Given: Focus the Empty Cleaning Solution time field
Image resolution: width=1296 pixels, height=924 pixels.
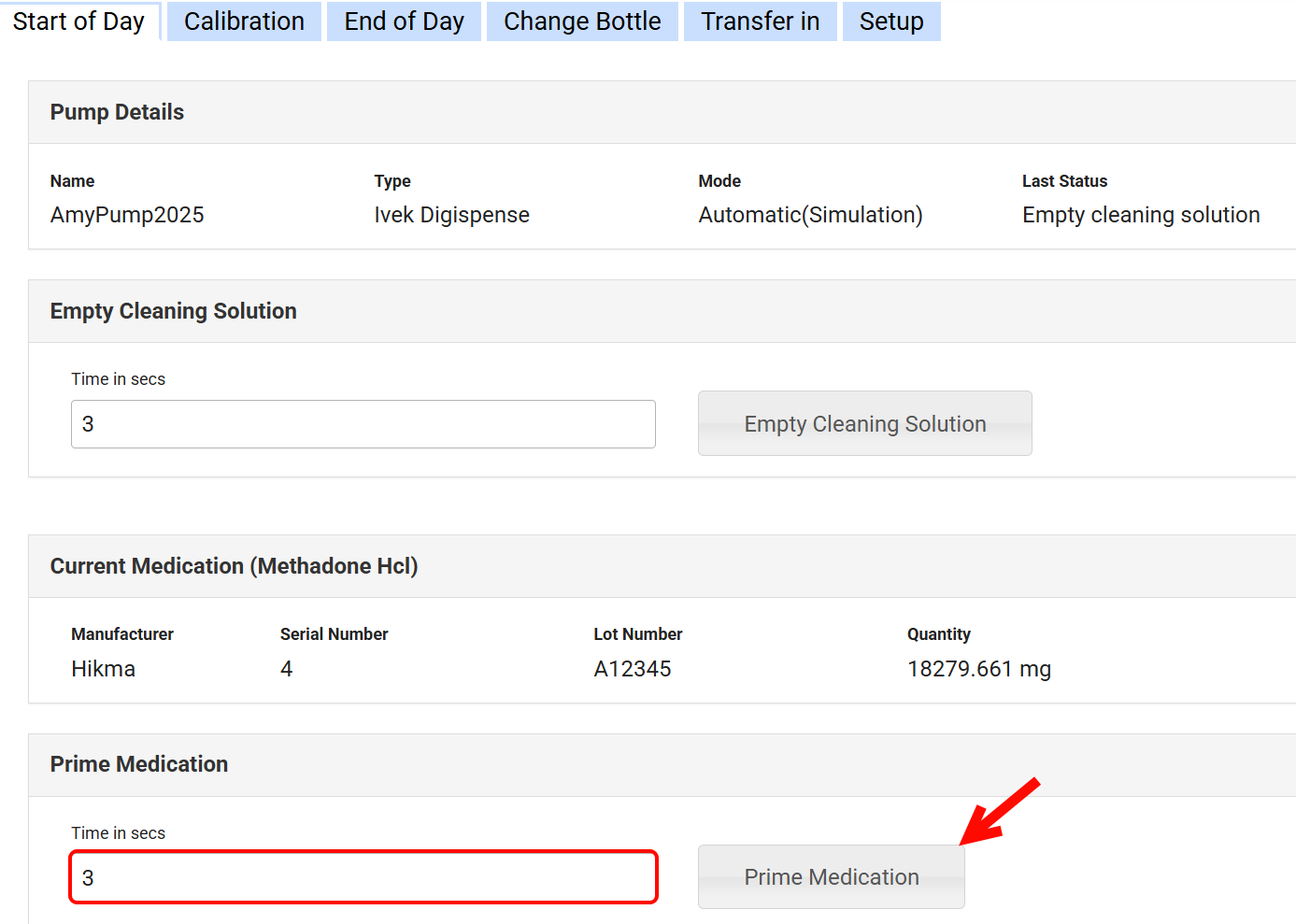Looking at the screenshot, I should point(363,424).
